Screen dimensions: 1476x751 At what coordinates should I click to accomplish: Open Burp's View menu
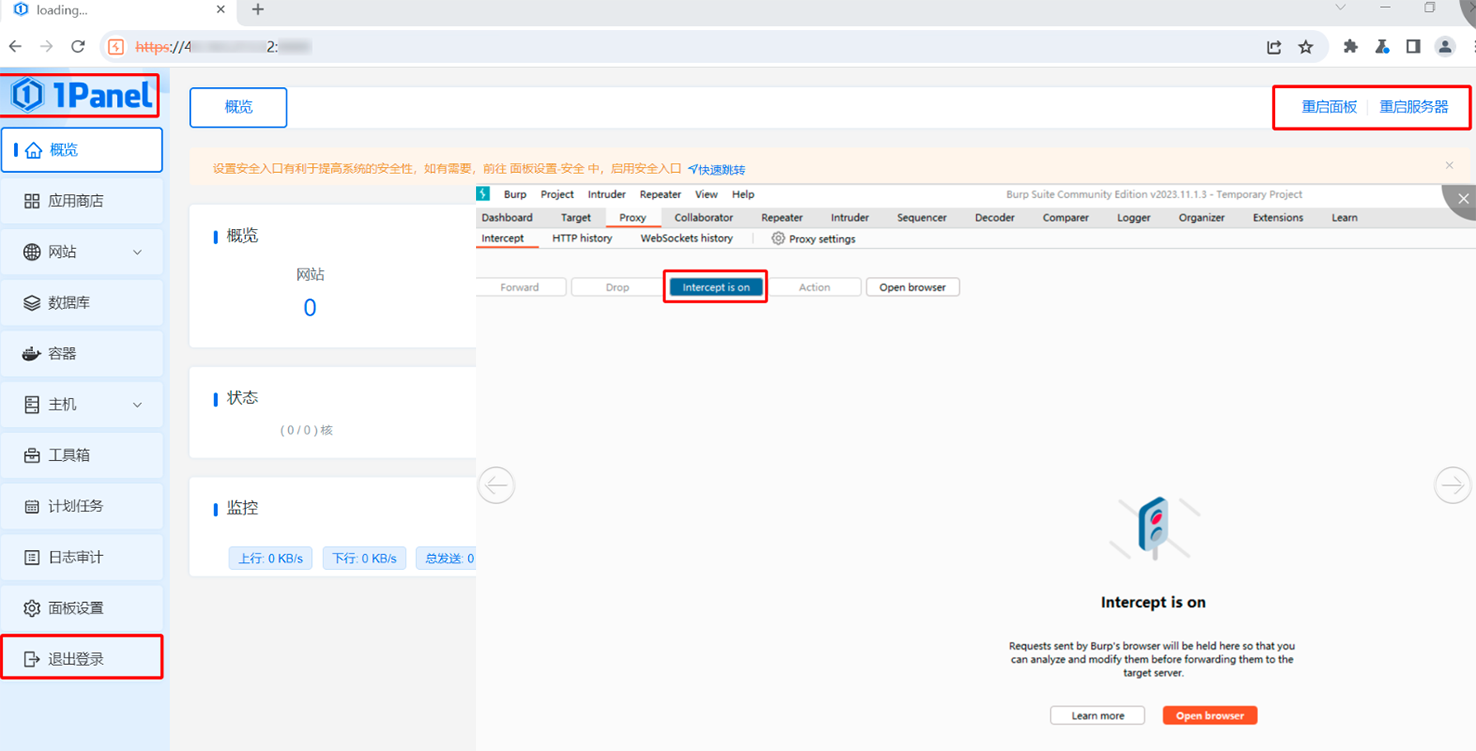tap(706, 195)
